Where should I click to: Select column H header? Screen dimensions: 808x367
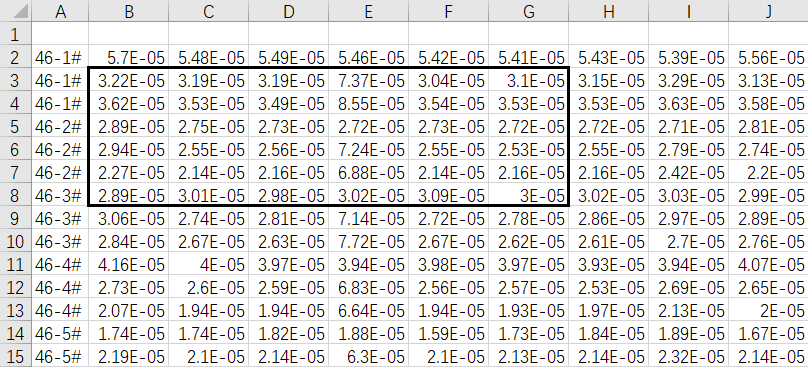[609, 11]
